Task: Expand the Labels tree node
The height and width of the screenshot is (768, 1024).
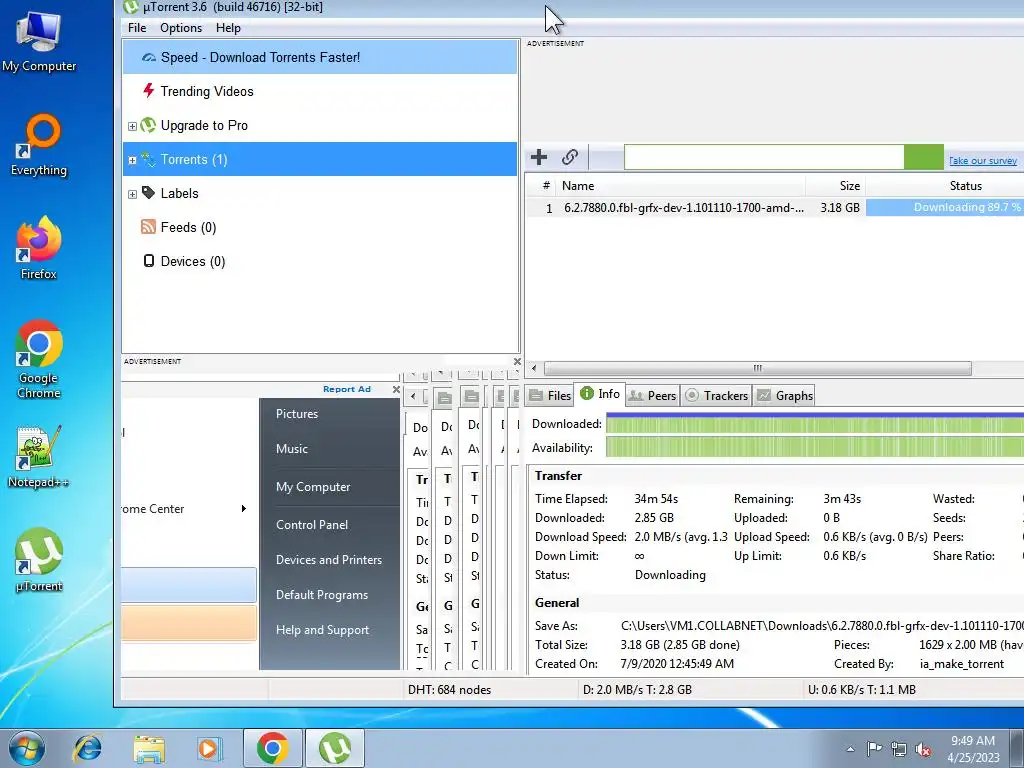Action: [132, 194]
